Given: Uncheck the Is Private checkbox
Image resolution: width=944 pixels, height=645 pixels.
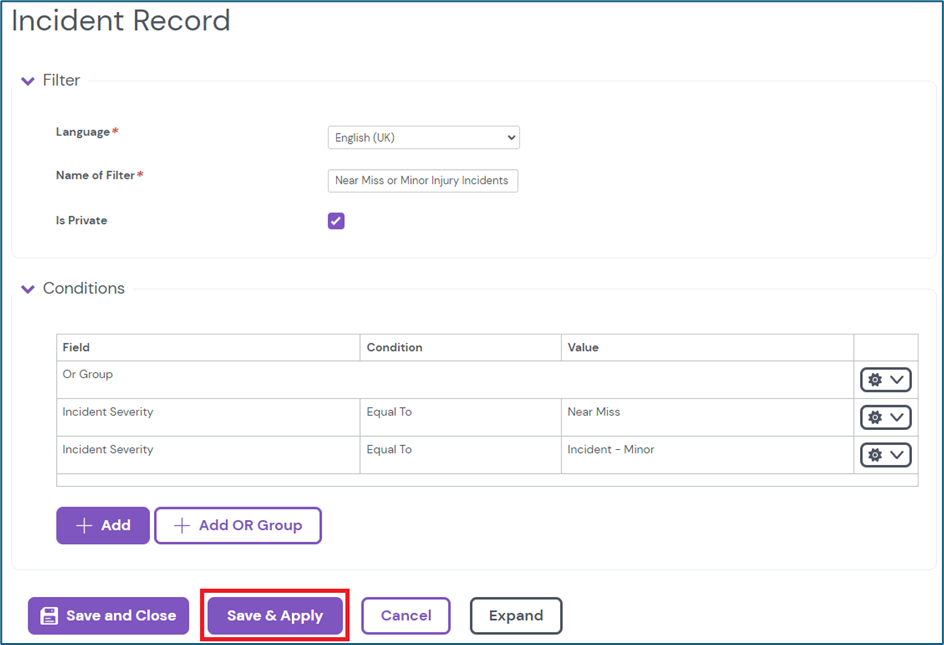Looking at the screenshot, I should (x=336, y=221).
